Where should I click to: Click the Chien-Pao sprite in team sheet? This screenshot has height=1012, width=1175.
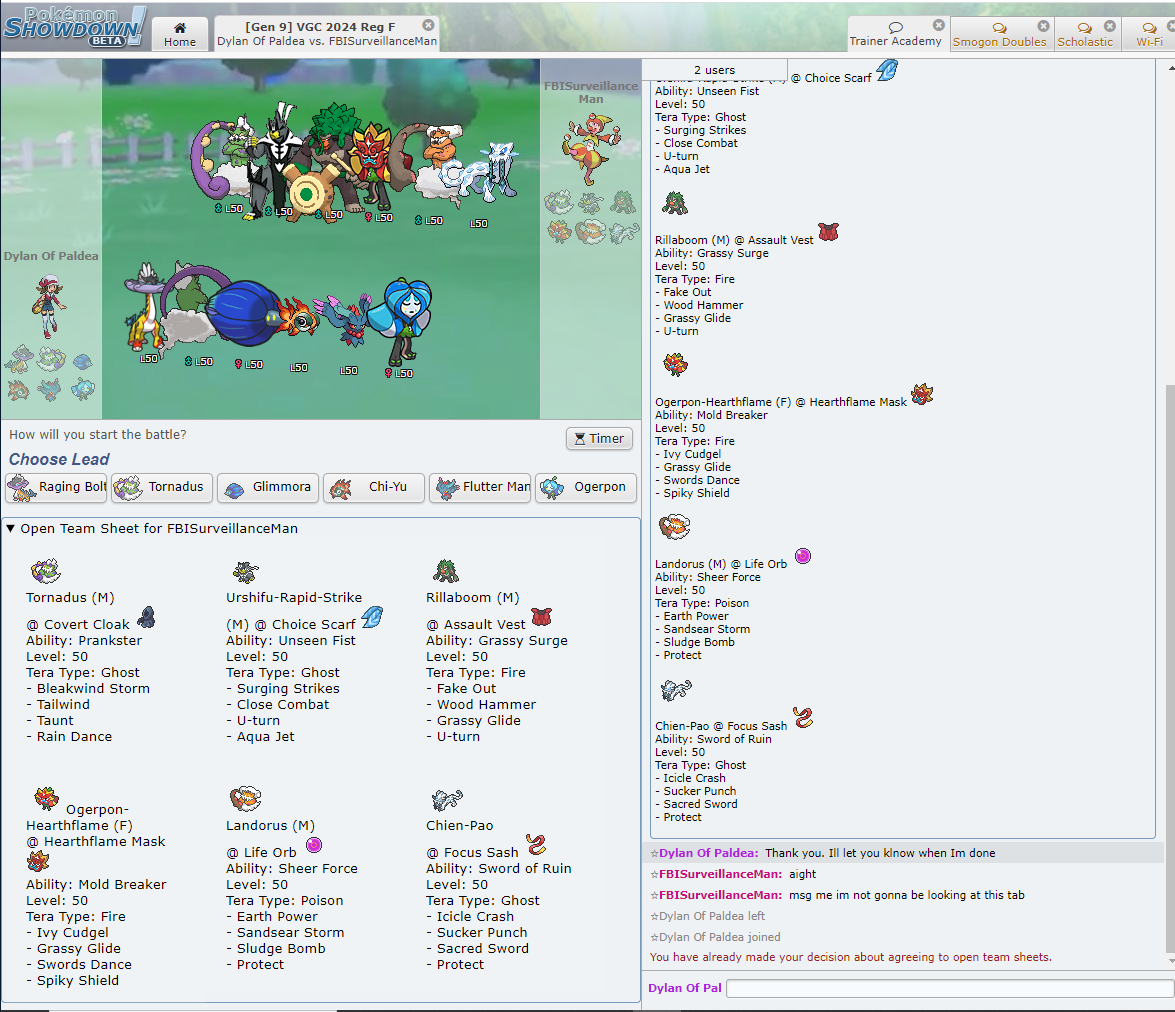tap(447, 800)
